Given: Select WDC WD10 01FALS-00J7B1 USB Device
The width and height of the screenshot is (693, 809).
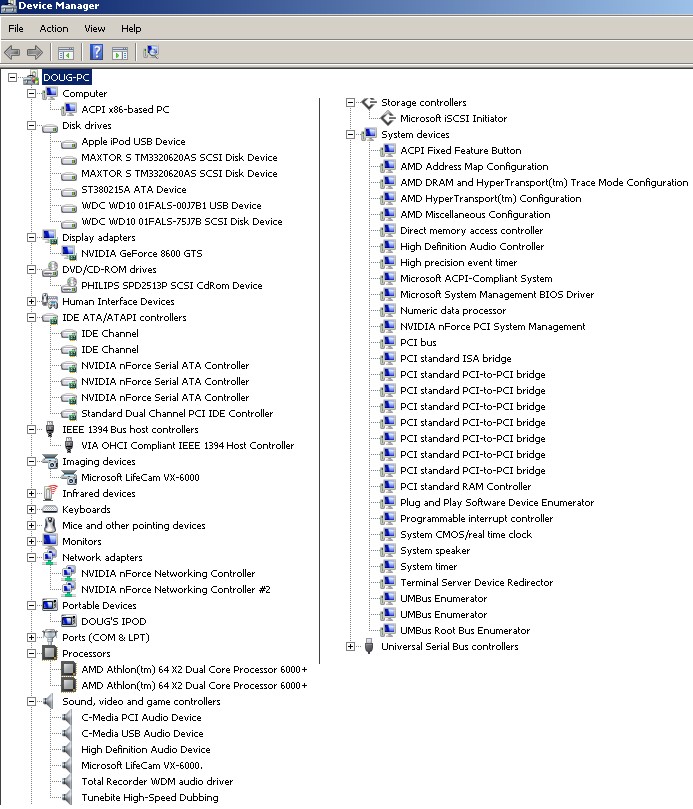Looking at the screenshot, I should (x=171, y=205).
